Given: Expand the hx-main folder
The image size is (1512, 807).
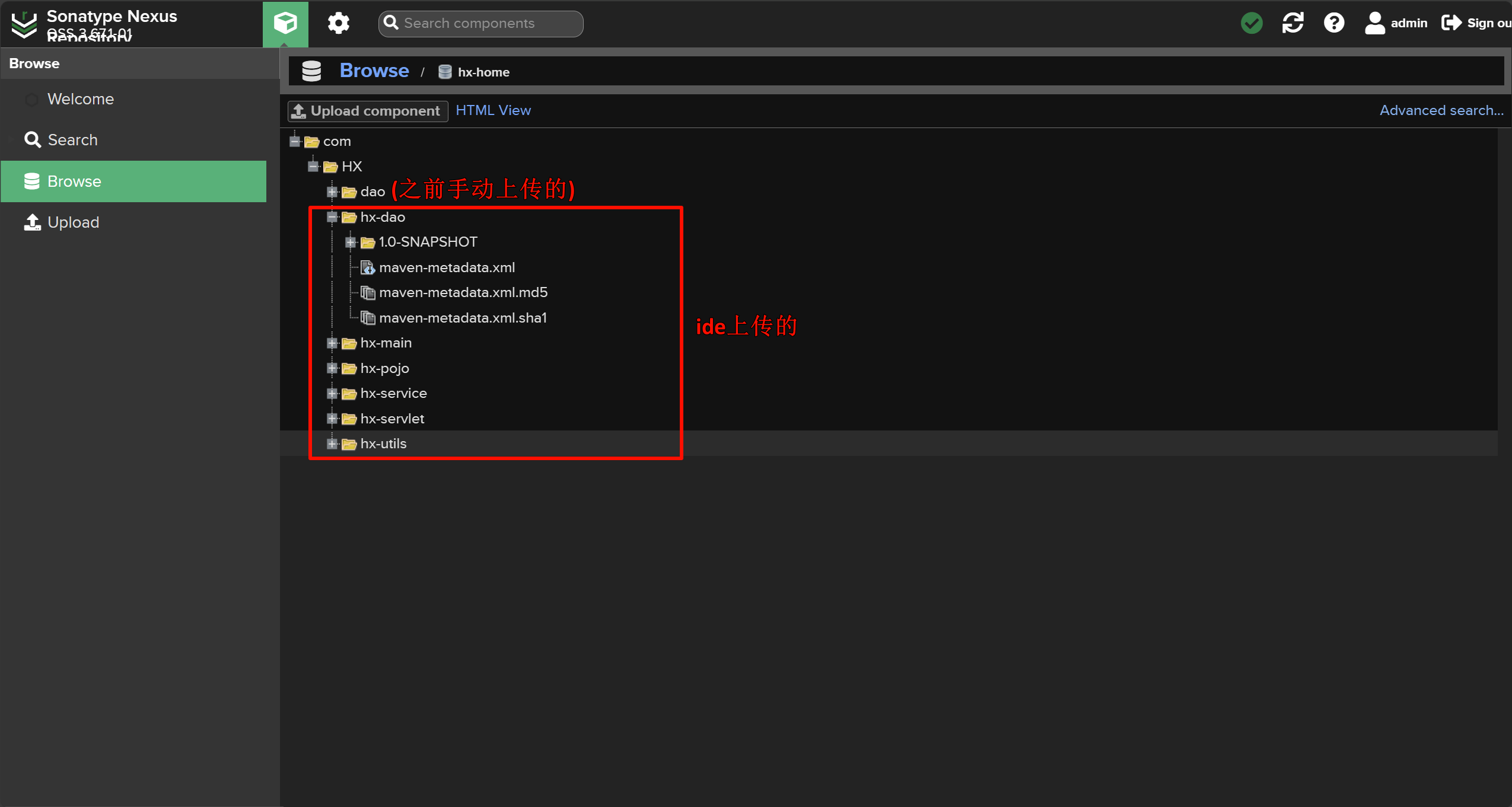Looking at the screenshot, I should pyautogui.click(x=332, y=343).
